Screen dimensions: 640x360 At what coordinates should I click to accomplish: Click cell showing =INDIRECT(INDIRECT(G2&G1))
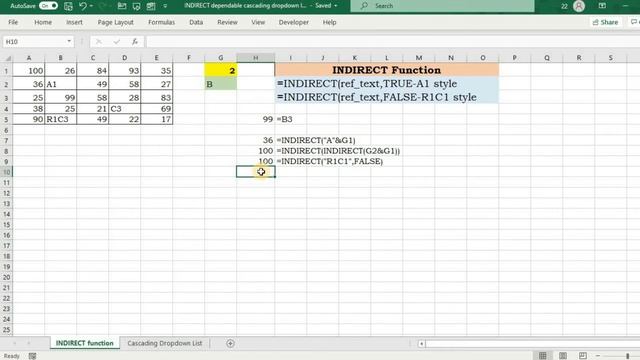[x=338, y=151]
